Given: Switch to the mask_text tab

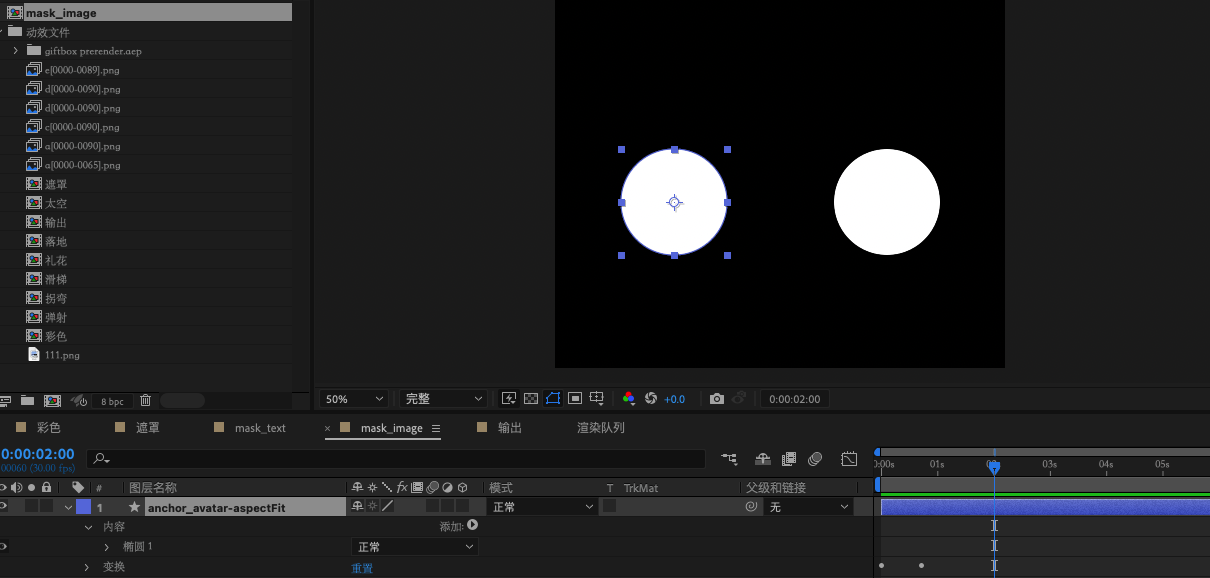Looking at the screenshot, I should click(260, 428).
